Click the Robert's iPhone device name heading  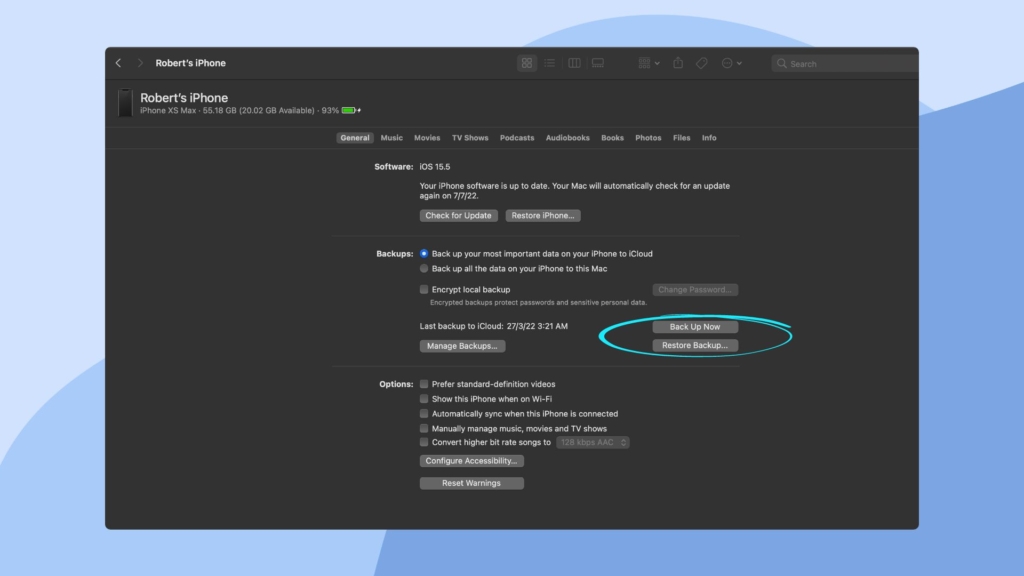(184, 97)
